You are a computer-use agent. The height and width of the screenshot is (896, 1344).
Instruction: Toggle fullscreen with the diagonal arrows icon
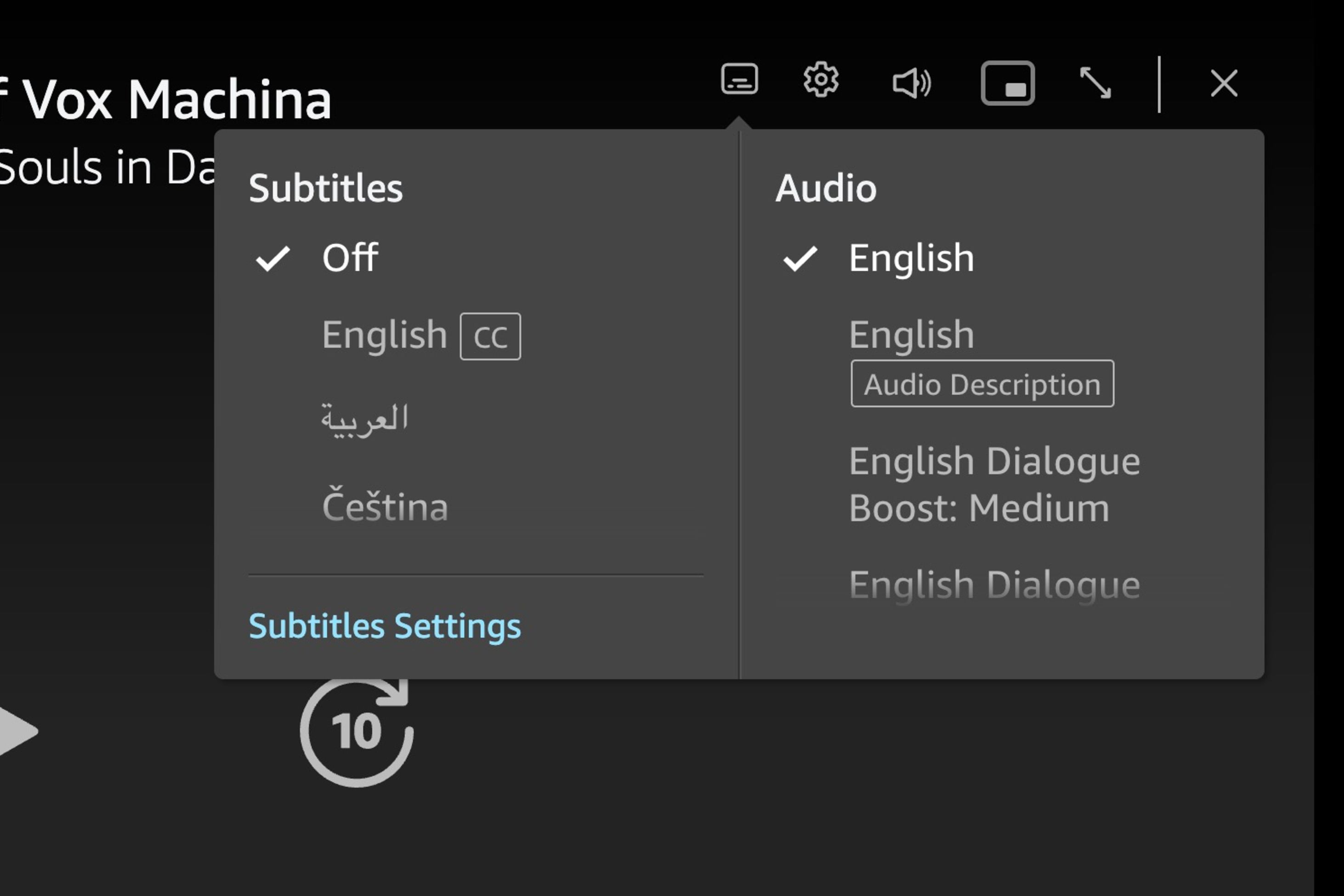click(1095, 83)
